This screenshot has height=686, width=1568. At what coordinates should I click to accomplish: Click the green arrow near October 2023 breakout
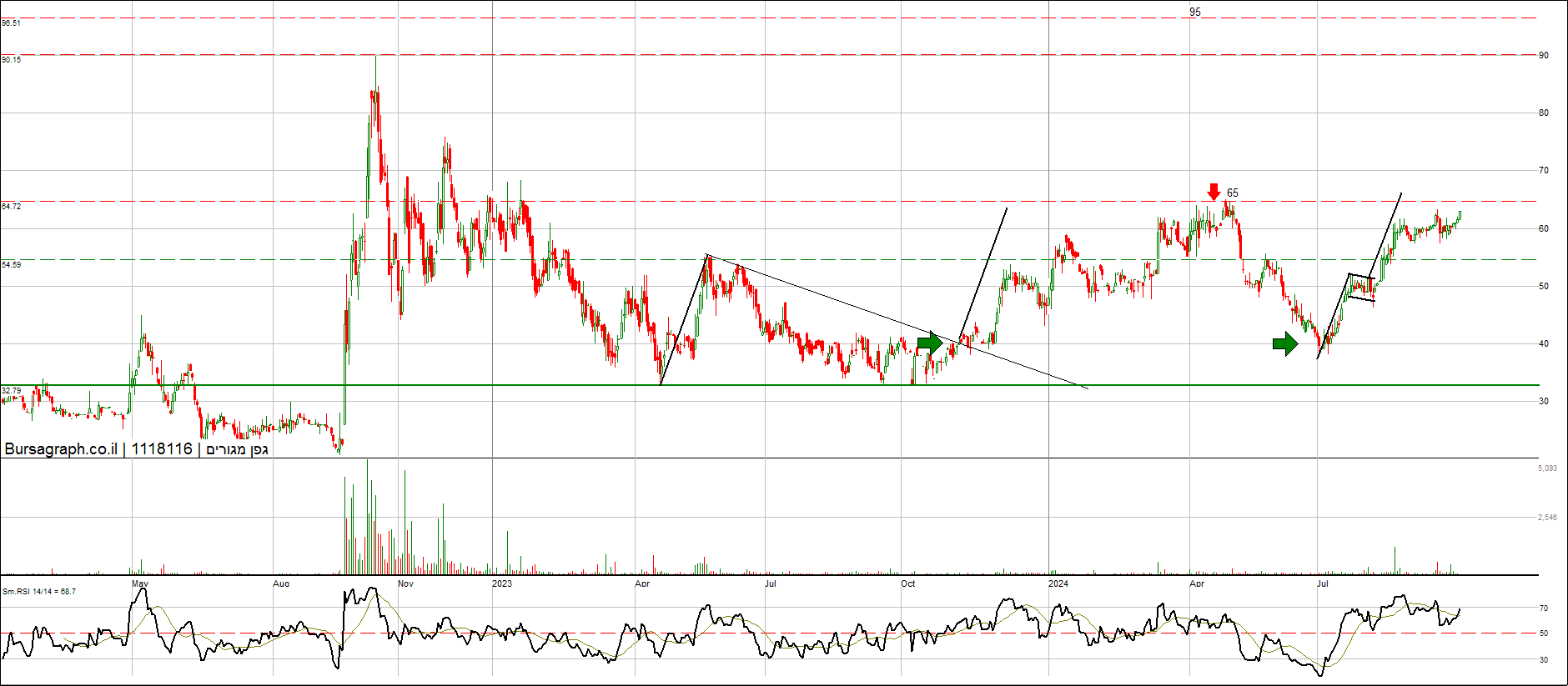(x=930, y=343)
